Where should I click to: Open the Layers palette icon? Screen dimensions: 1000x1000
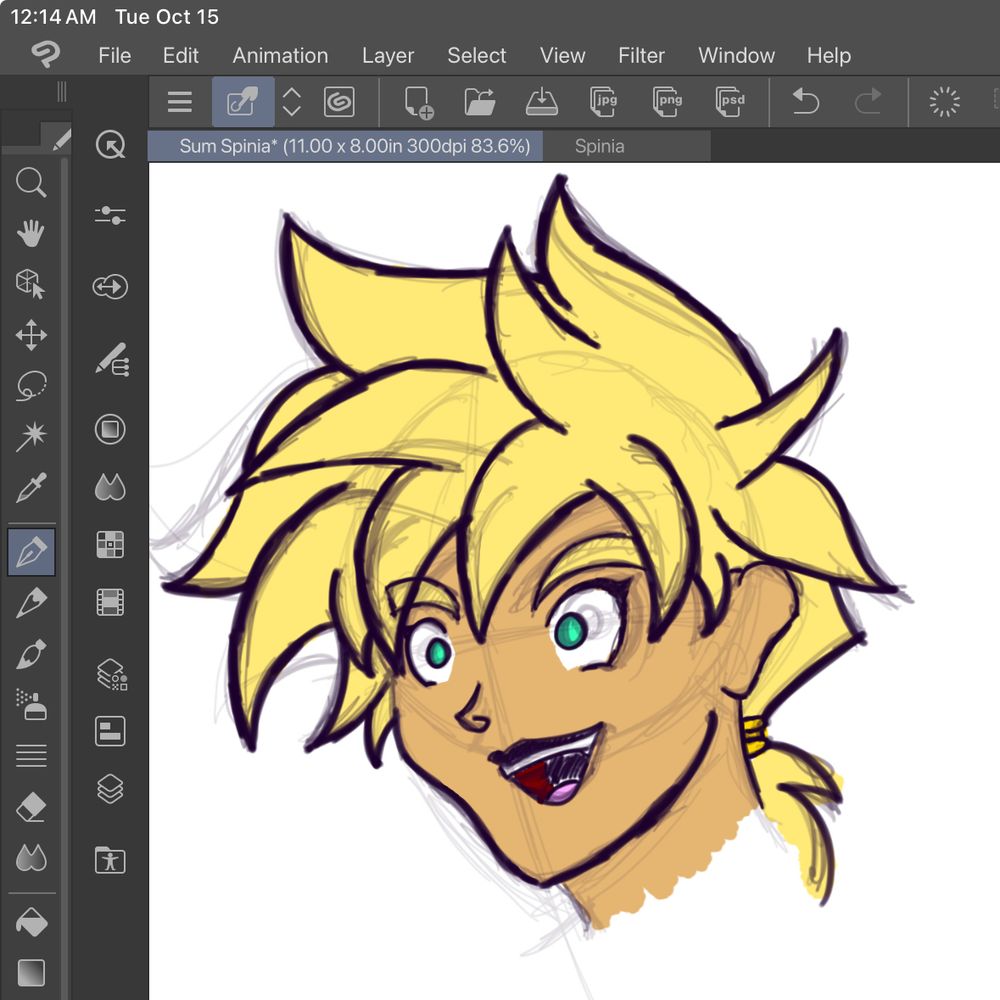click(x=110, y=789)
